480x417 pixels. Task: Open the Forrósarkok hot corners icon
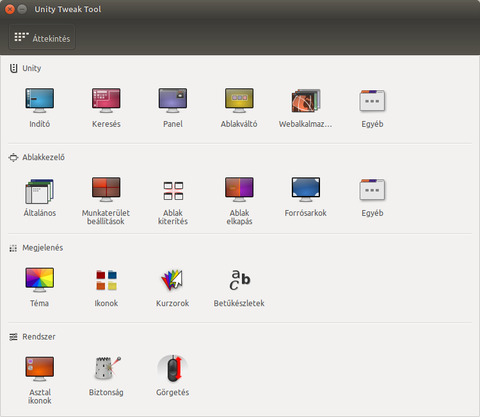point(306,189)
